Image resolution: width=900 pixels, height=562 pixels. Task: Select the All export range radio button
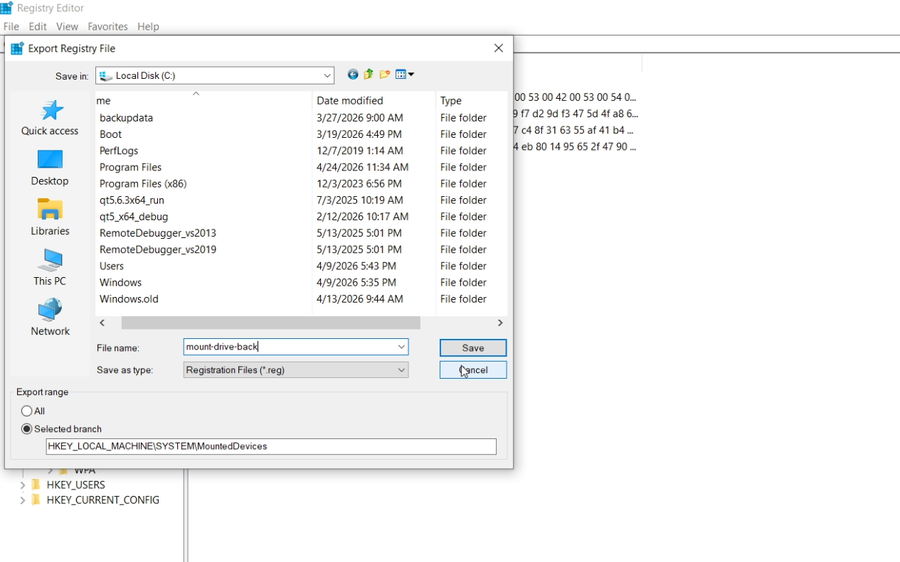tap(26, 411)
